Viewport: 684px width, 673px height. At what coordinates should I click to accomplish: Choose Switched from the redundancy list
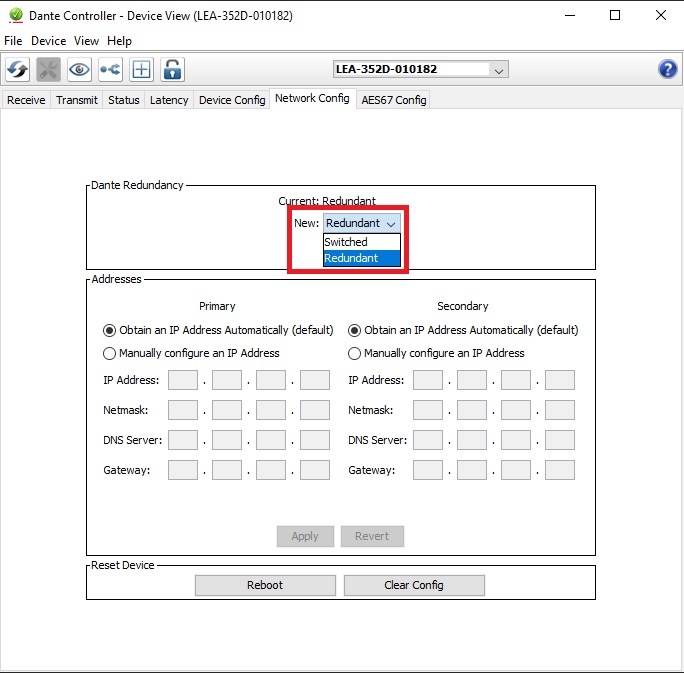pyautogui.click(x=362, y=242)
